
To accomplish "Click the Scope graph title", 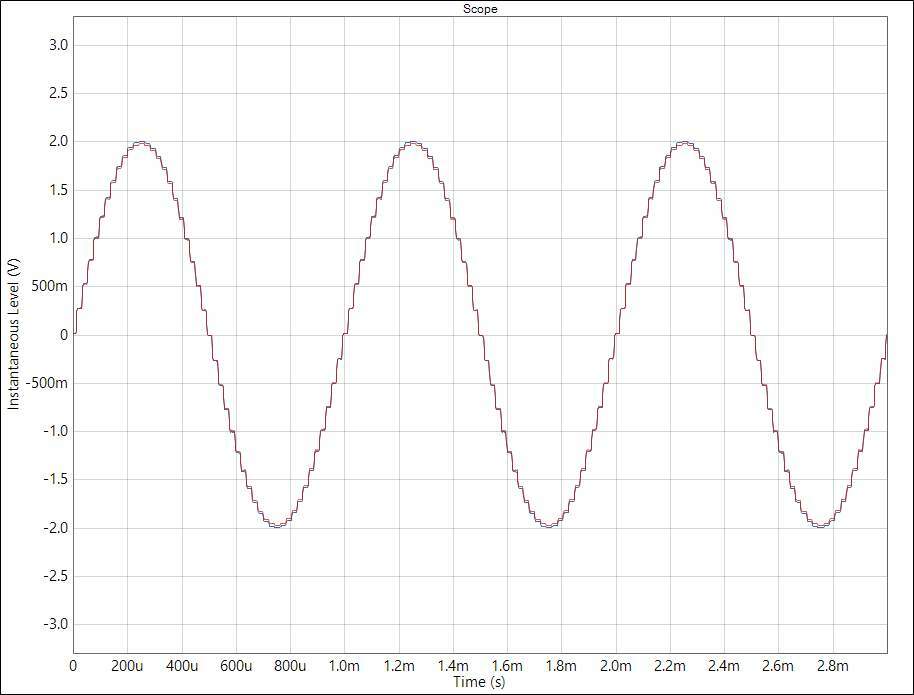I will (x=480, y=9).
